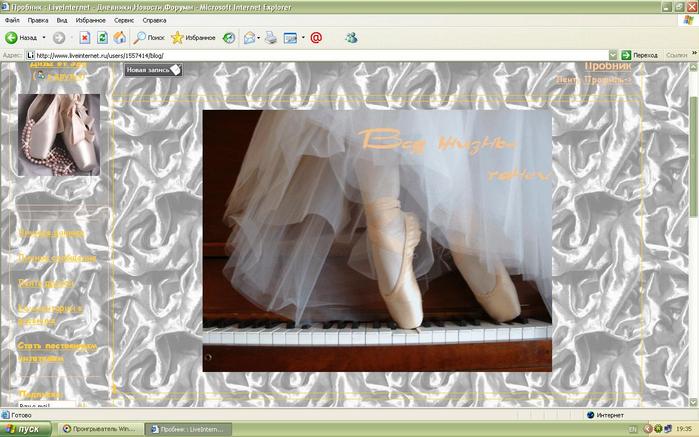
Task: Open the Вид menu
Action: [x=62, y=21]
